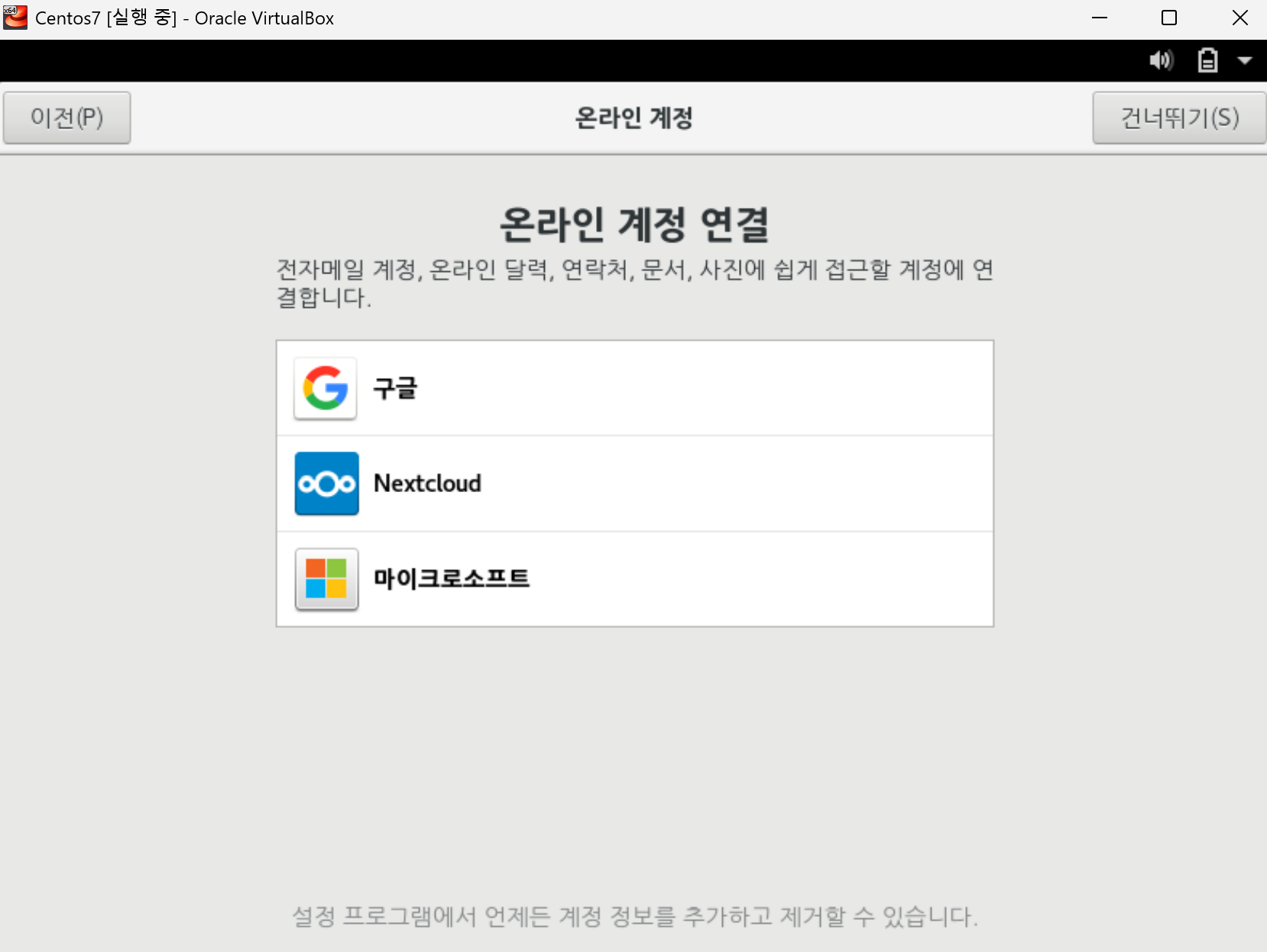Close the VirtualBox Centos7 window
Image resolution: width=1267 pixels, height=952 pixels.
(x=1239, y=18)
